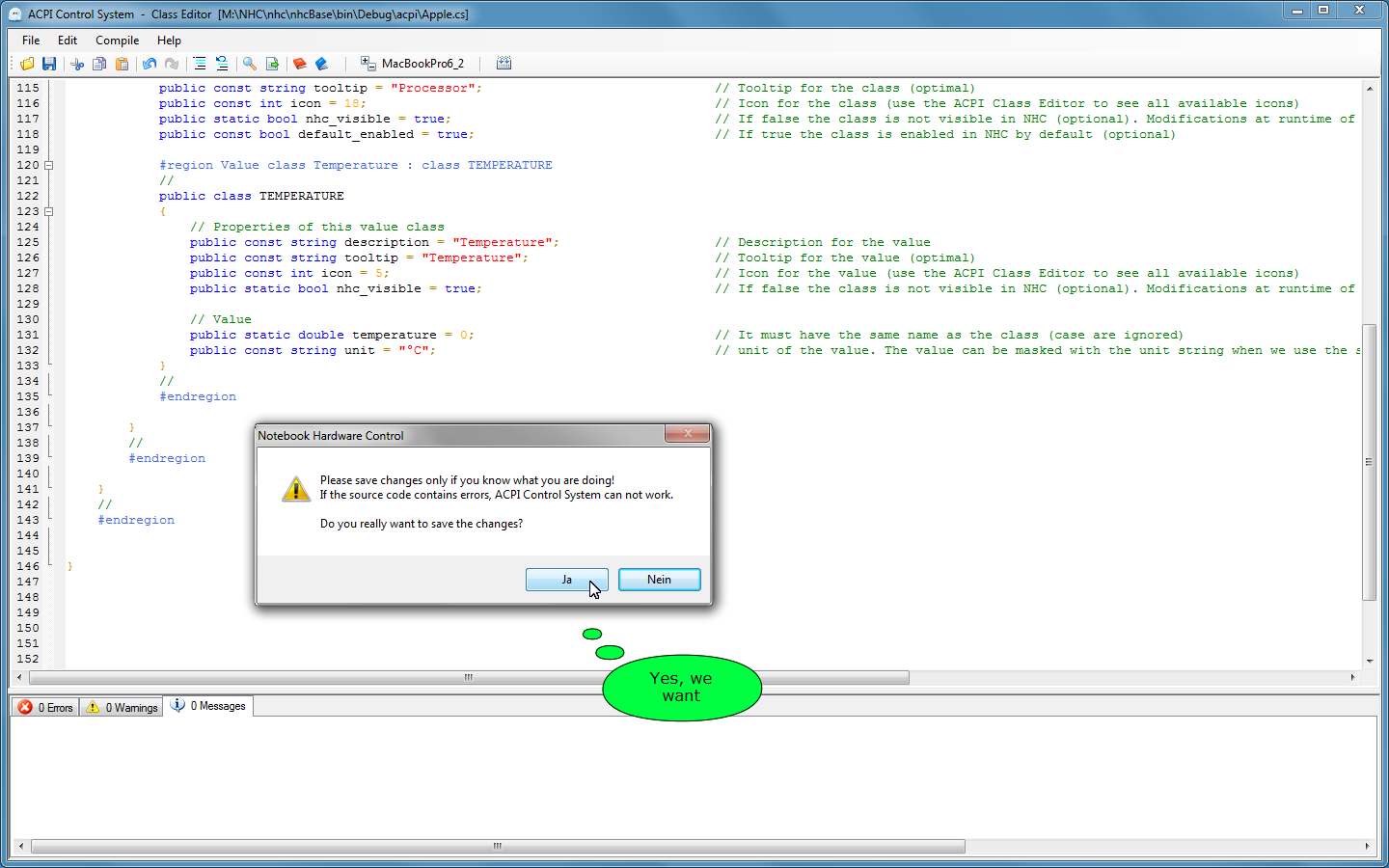Decline saving by clicking Nein

[x=659, y=580]
